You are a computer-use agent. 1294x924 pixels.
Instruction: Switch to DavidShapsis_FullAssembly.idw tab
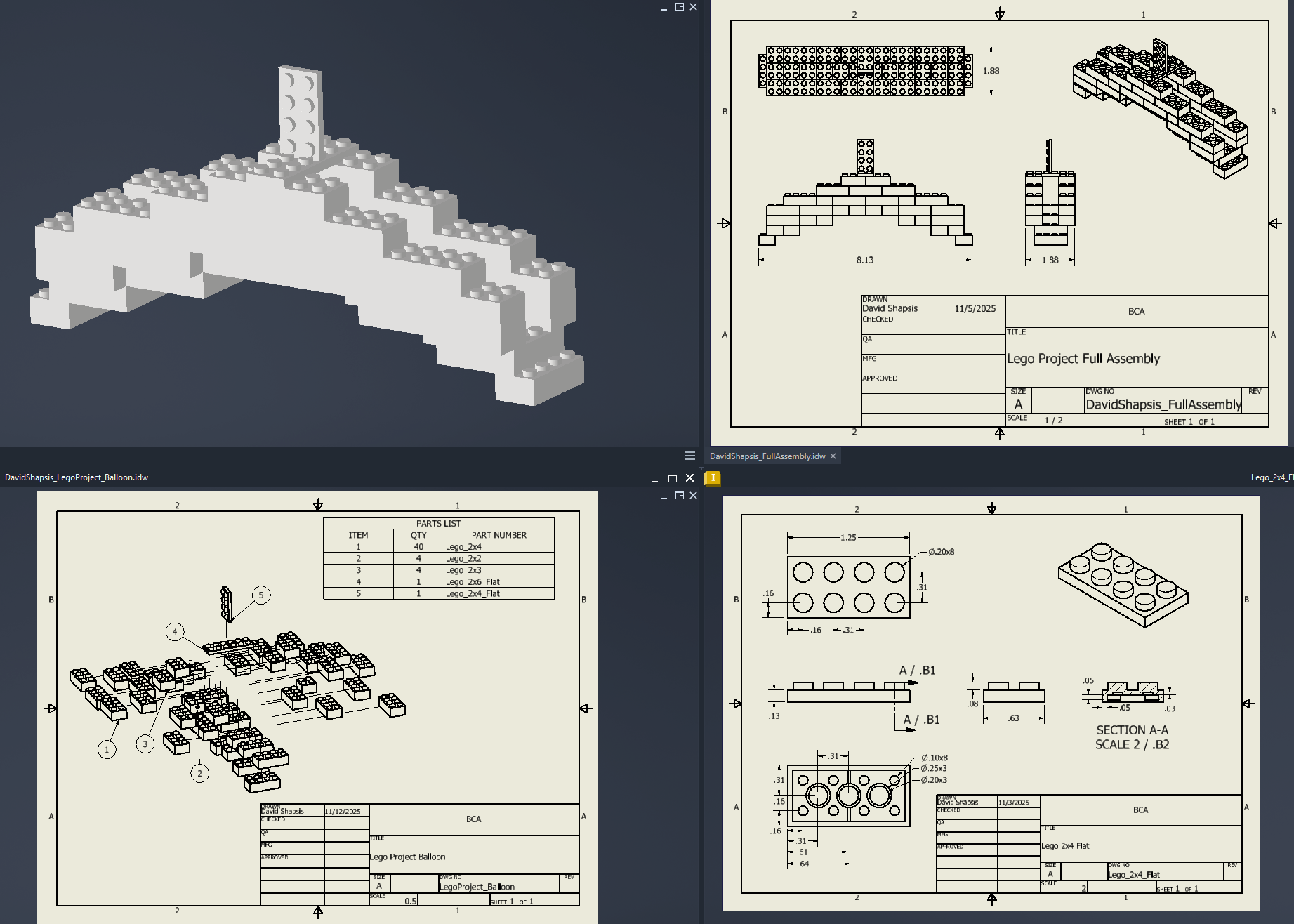pos(767,456)
